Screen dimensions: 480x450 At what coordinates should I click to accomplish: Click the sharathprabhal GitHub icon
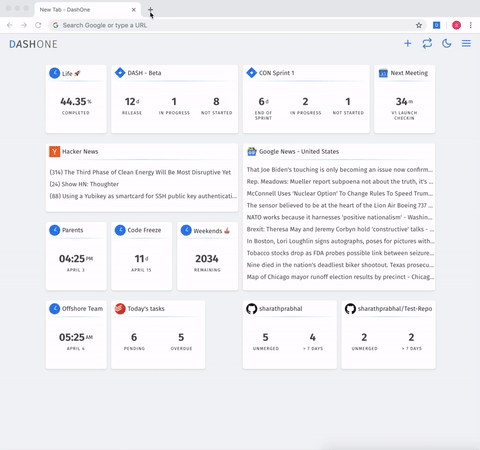[x=252, y=309]
